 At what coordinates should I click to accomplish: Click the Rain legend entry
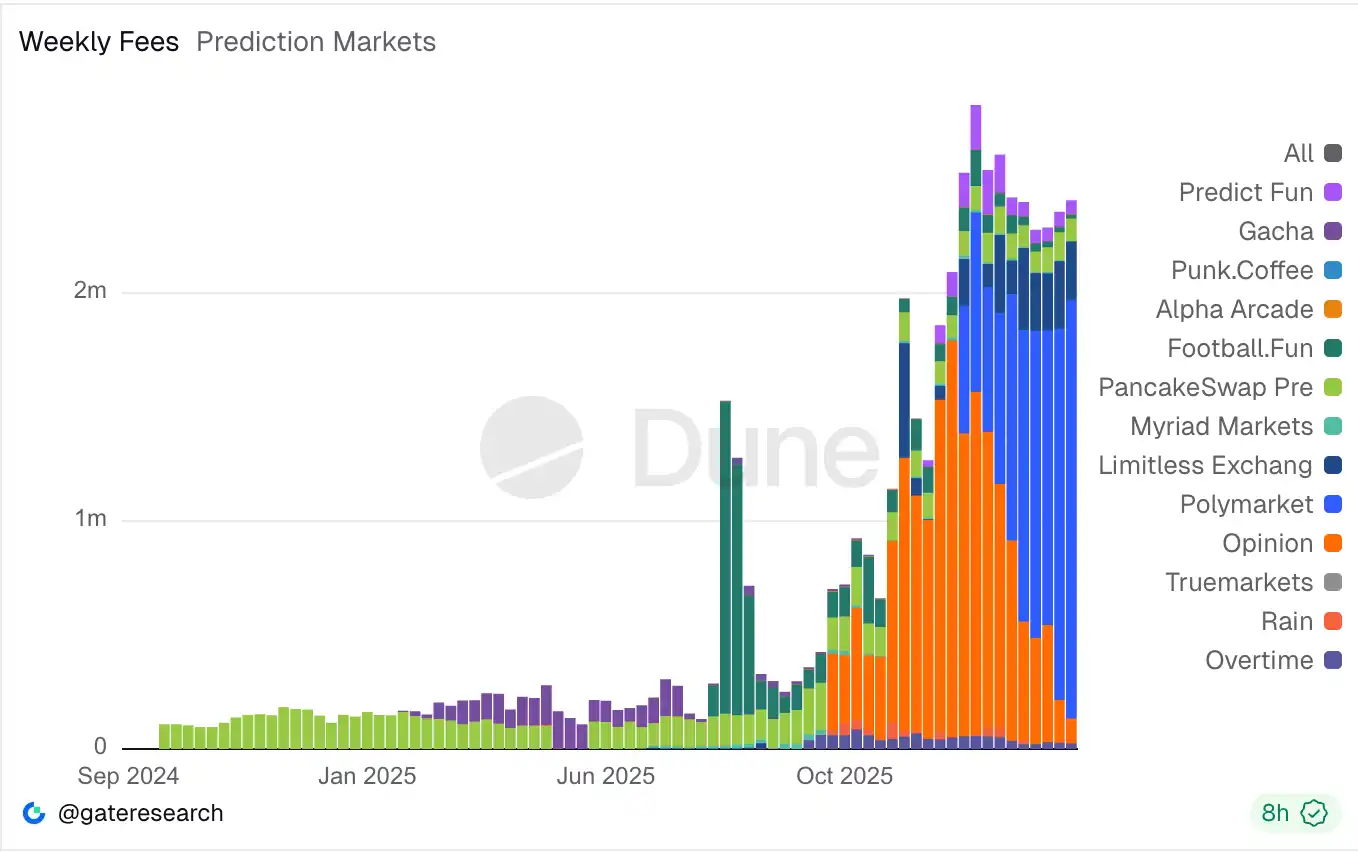click(1287, 621)
